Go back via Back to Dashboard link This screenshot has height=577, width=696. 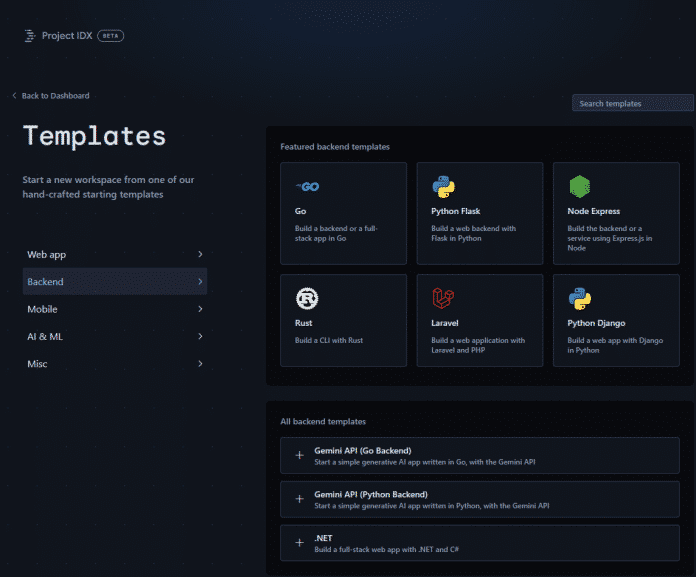pyautogui.click(x=55, y=96)
